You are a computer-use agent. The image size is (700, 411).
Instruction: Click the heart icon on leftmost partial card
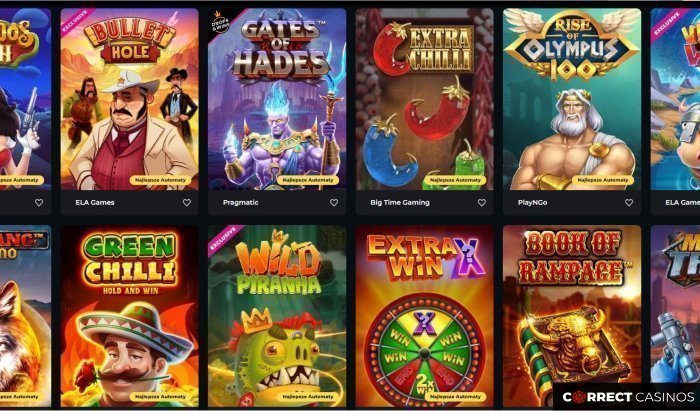(39, 203)
